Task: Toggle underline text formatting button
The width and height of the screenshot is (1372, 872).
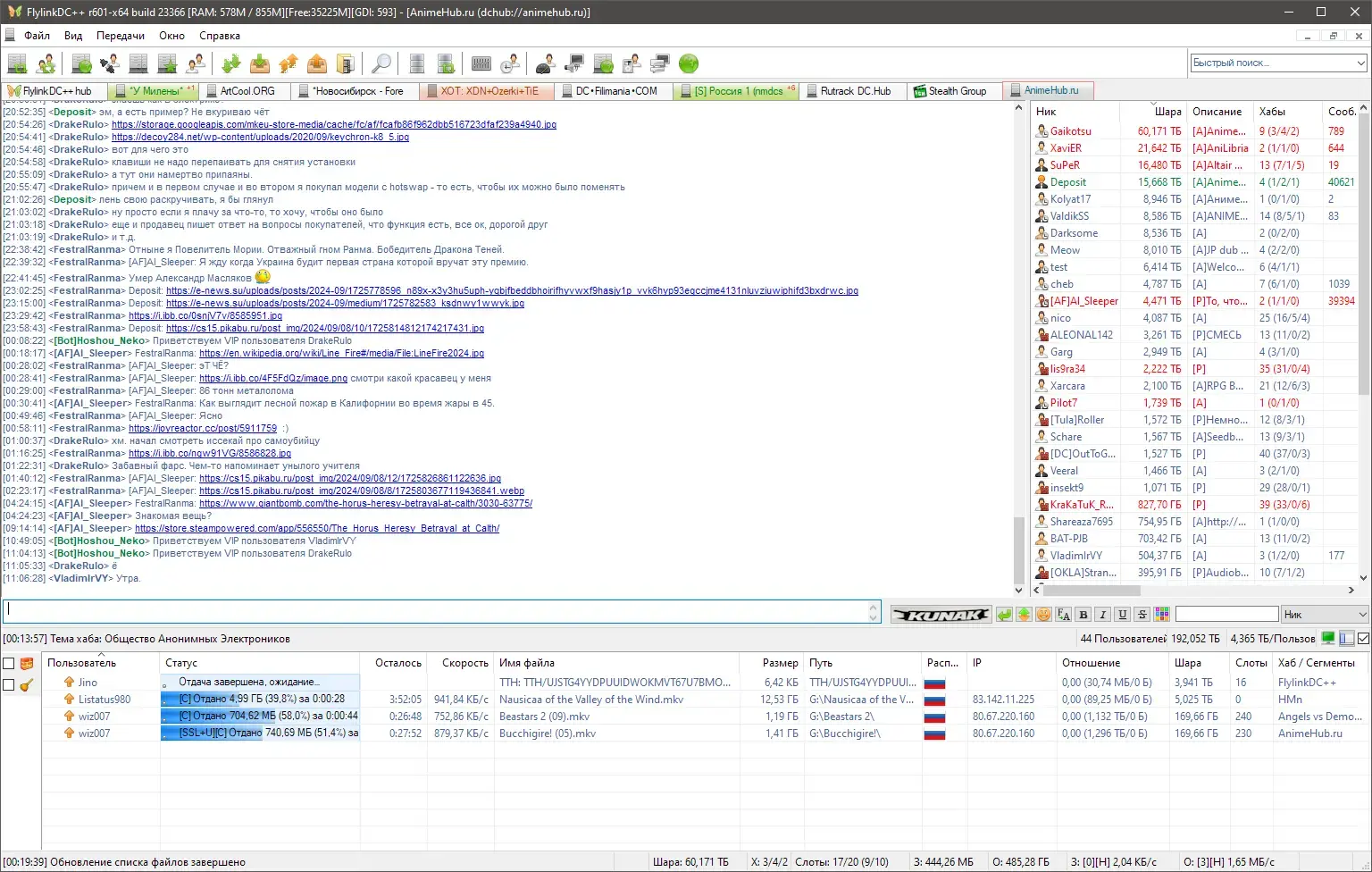Action: [1122, 614]
